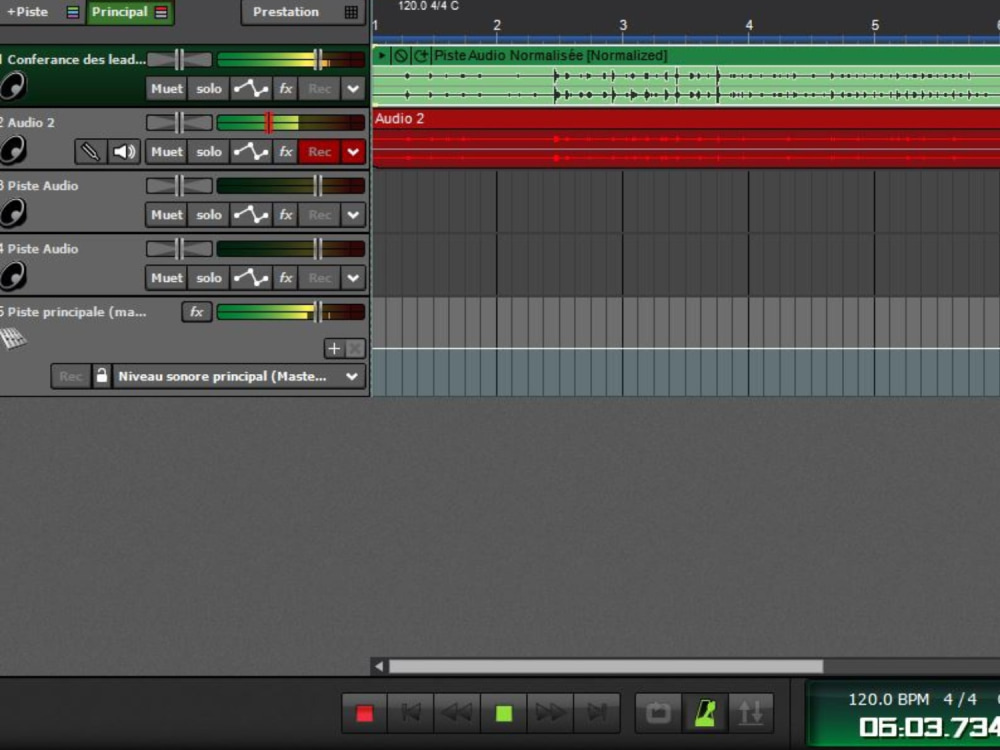The width and height of the screenshot is (1000, 750).
Task: Open fx on Audio 2 track
Action: pyautogui.click(x=286, y=152)
